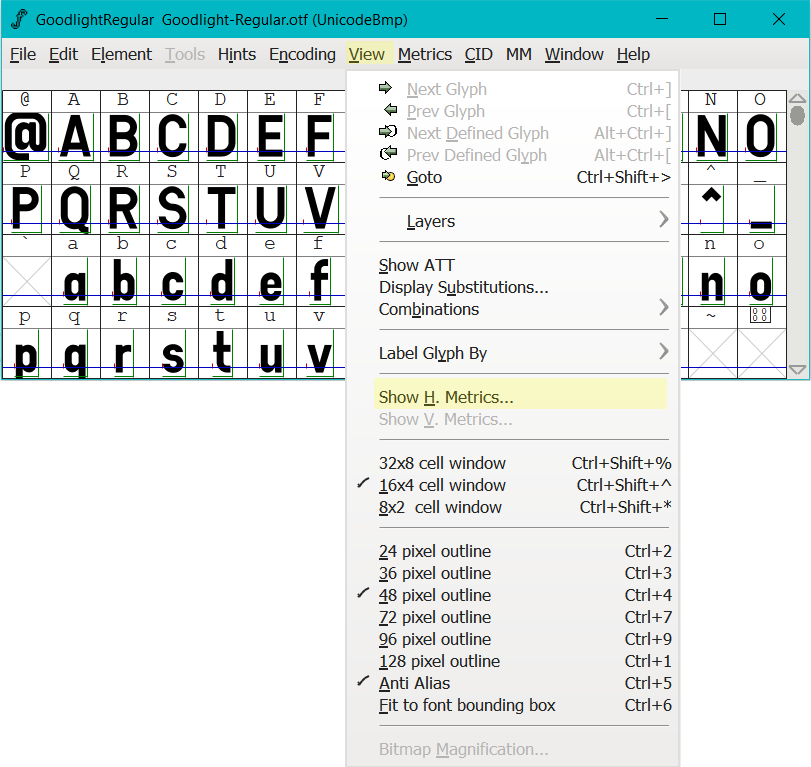Select the lowercase e glyph cell
The height and width of the screenshot is (767, 811).
272,280
